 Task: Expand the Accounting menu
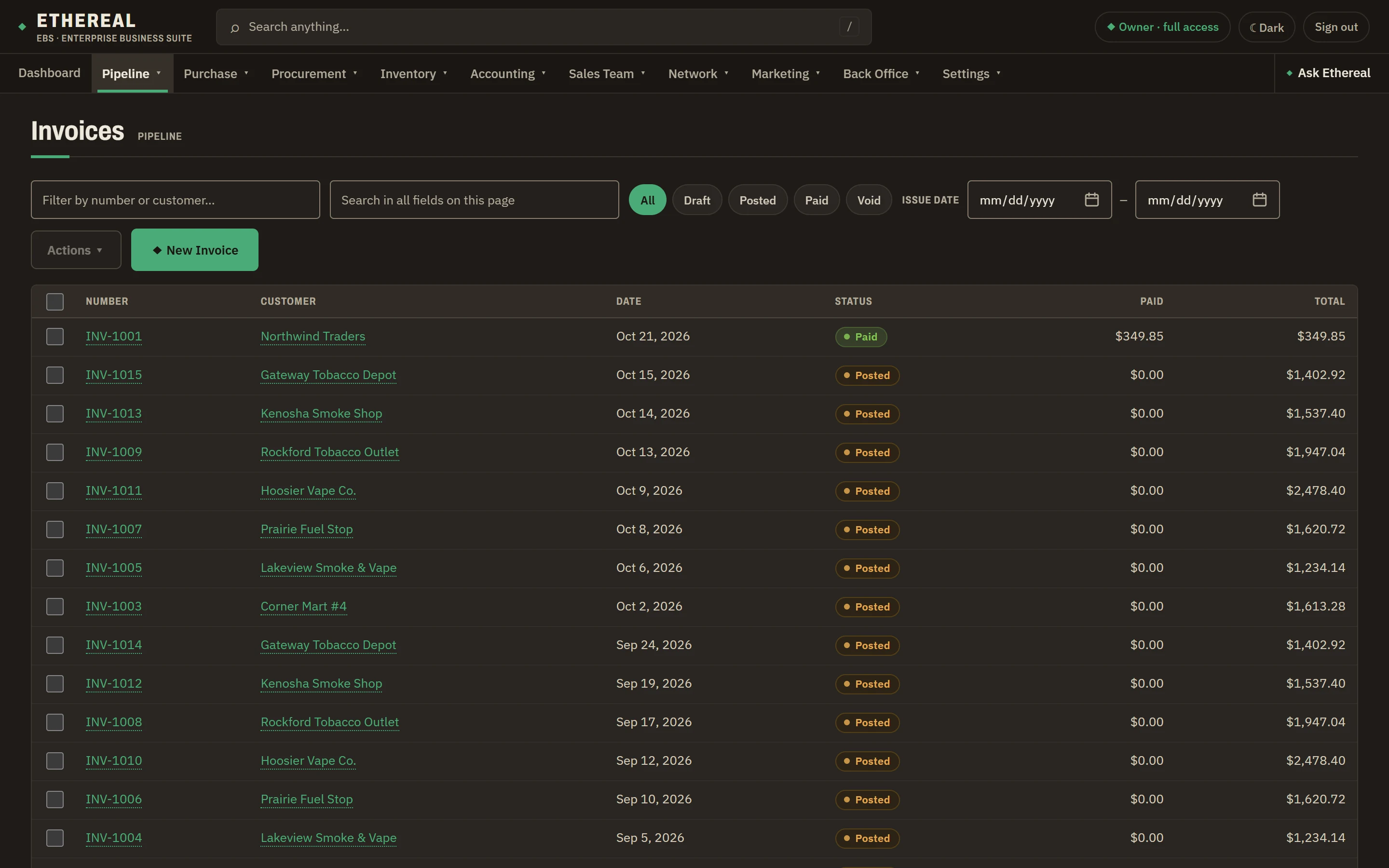point(508,73)
